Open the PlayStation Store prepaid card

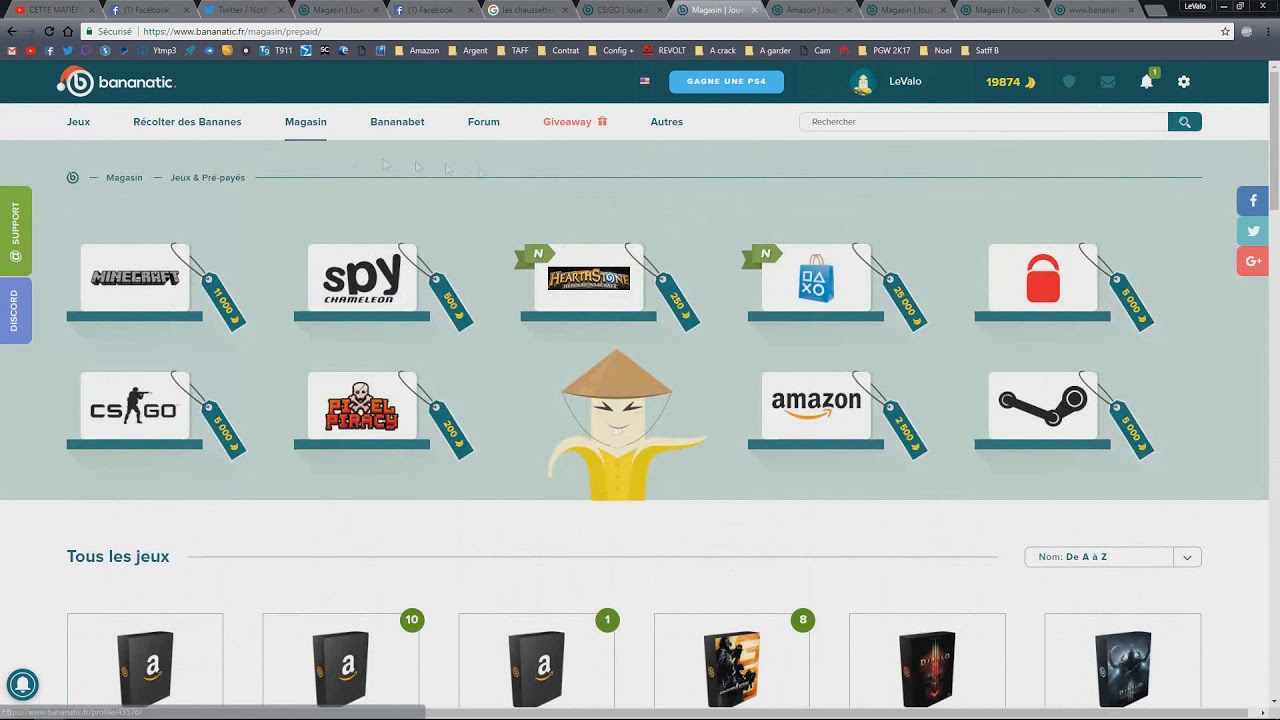coord(816,278)
